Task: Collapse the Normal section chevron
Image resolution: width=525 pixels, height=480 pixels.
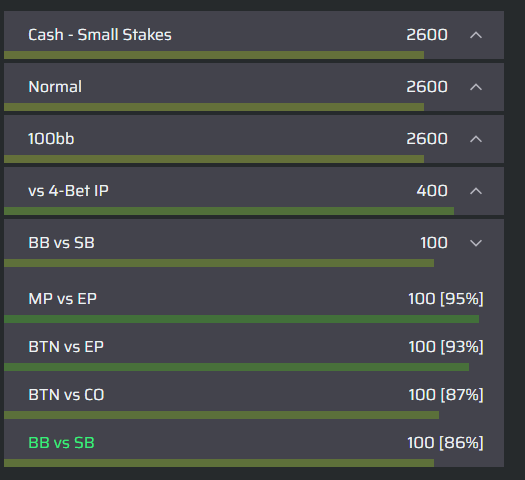Action: 476,87
